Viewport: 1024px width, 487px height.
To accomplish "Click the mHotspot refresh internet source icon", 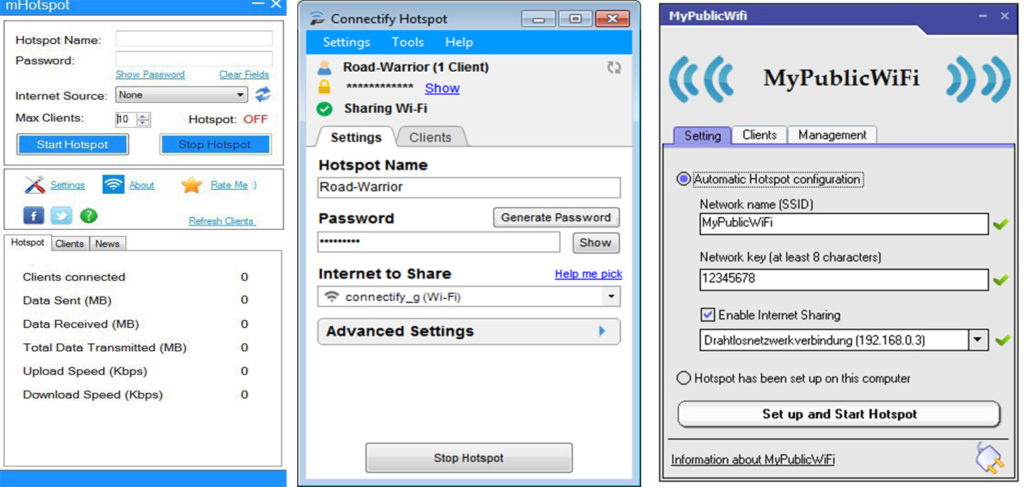I will pos(263,95).
